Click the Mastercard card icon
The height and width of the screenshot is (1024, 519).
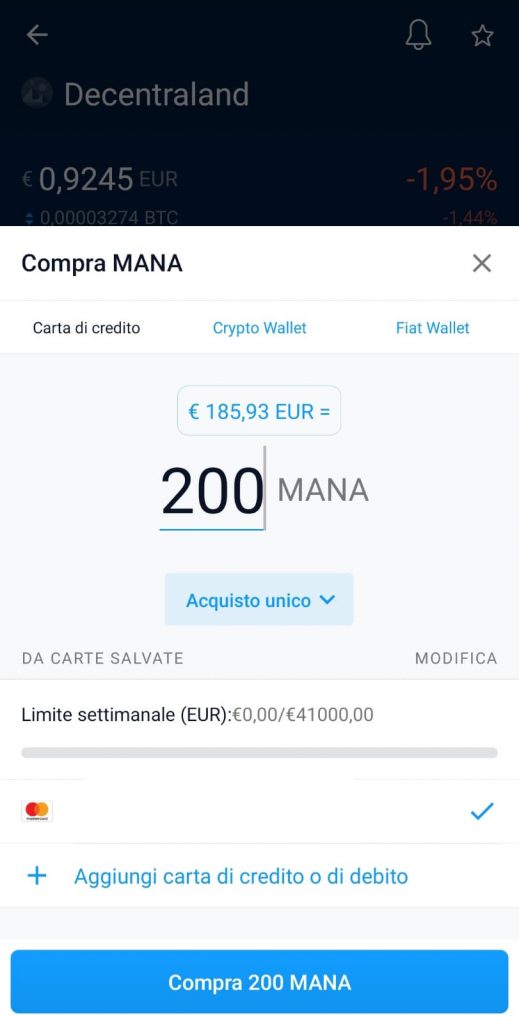(x=37, y=811)
